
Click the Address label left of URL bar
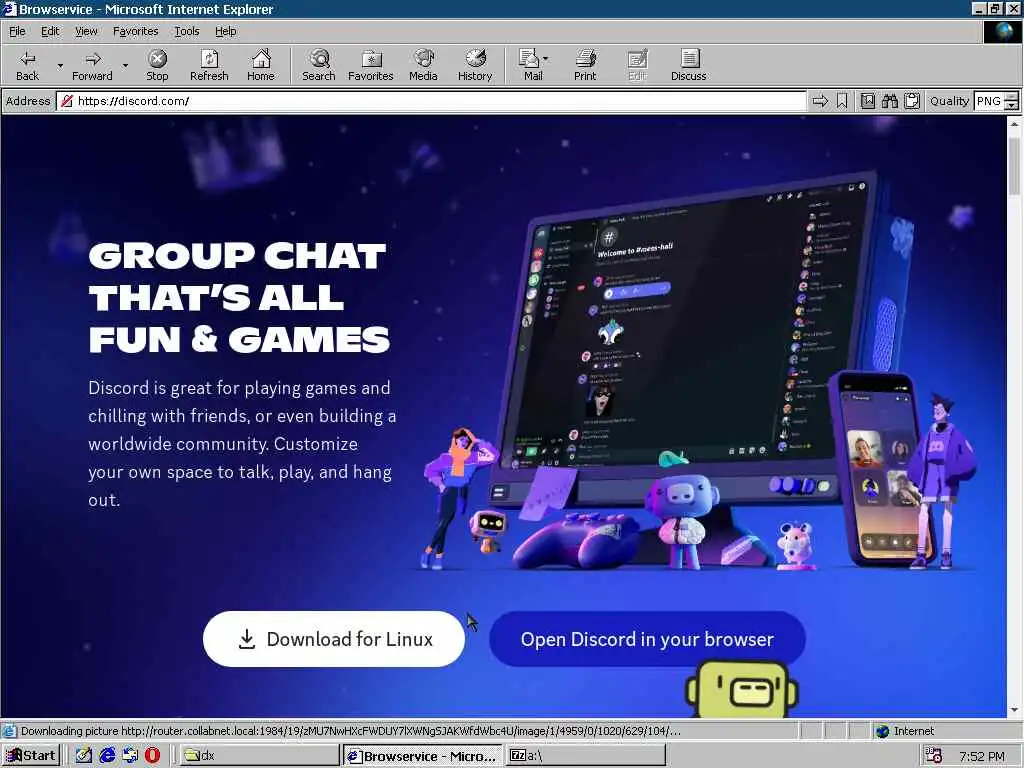tap(27, 101)
